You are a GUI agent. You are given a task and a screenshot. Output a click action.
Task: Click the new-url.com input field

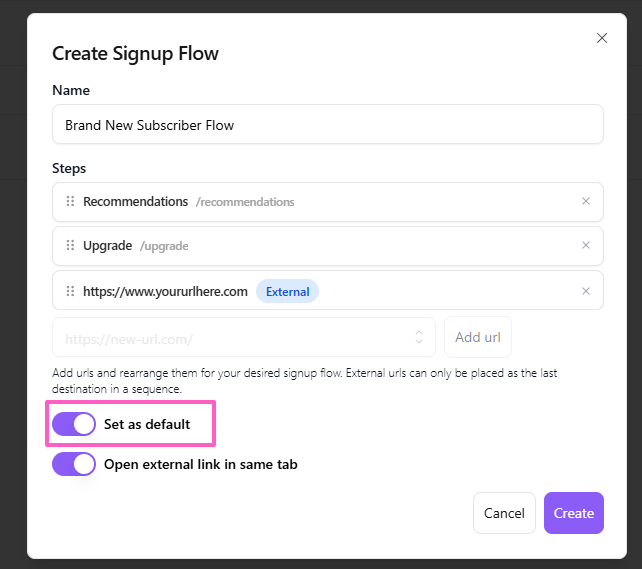230,338
